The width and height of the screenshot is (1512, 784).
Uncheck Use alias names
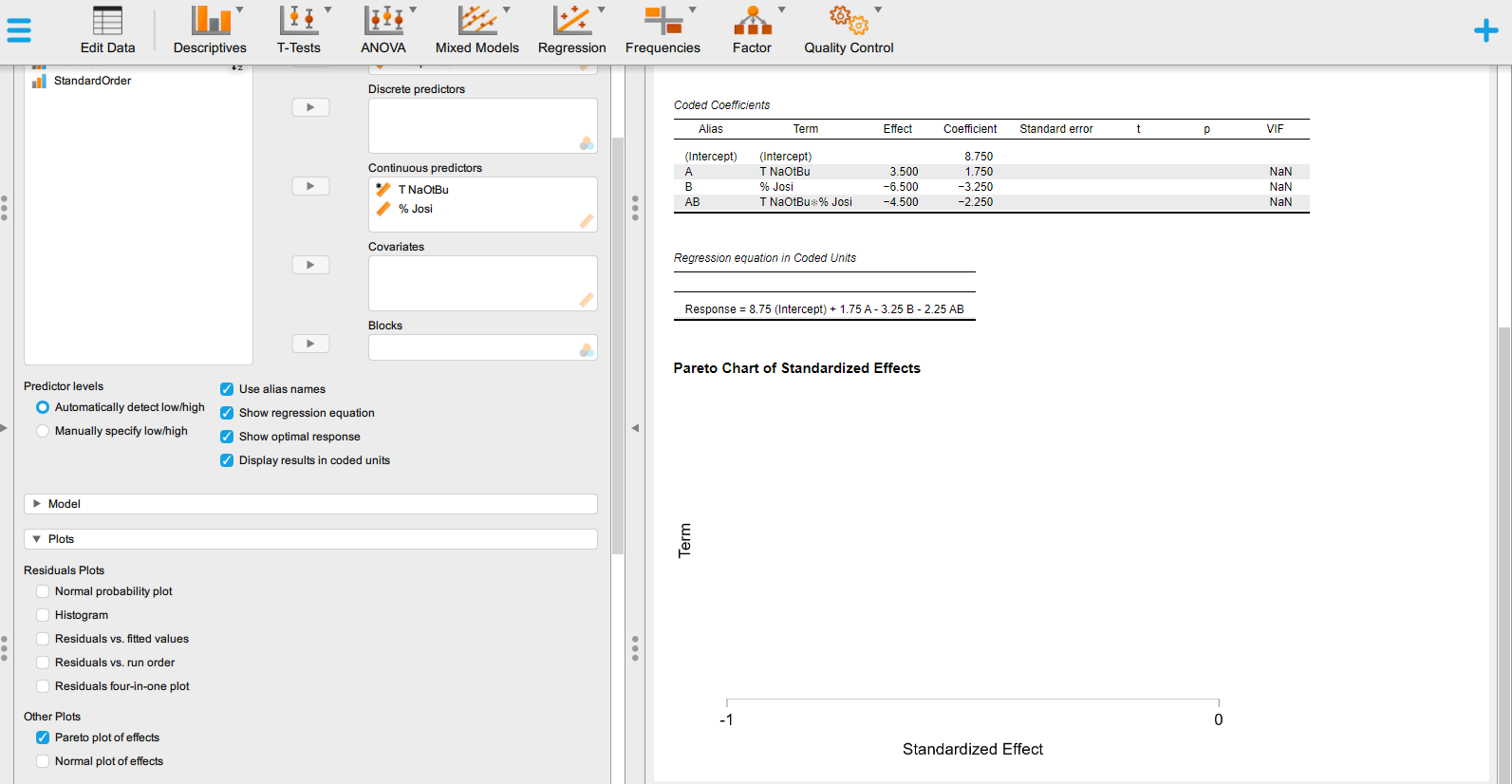pos(227,389)
